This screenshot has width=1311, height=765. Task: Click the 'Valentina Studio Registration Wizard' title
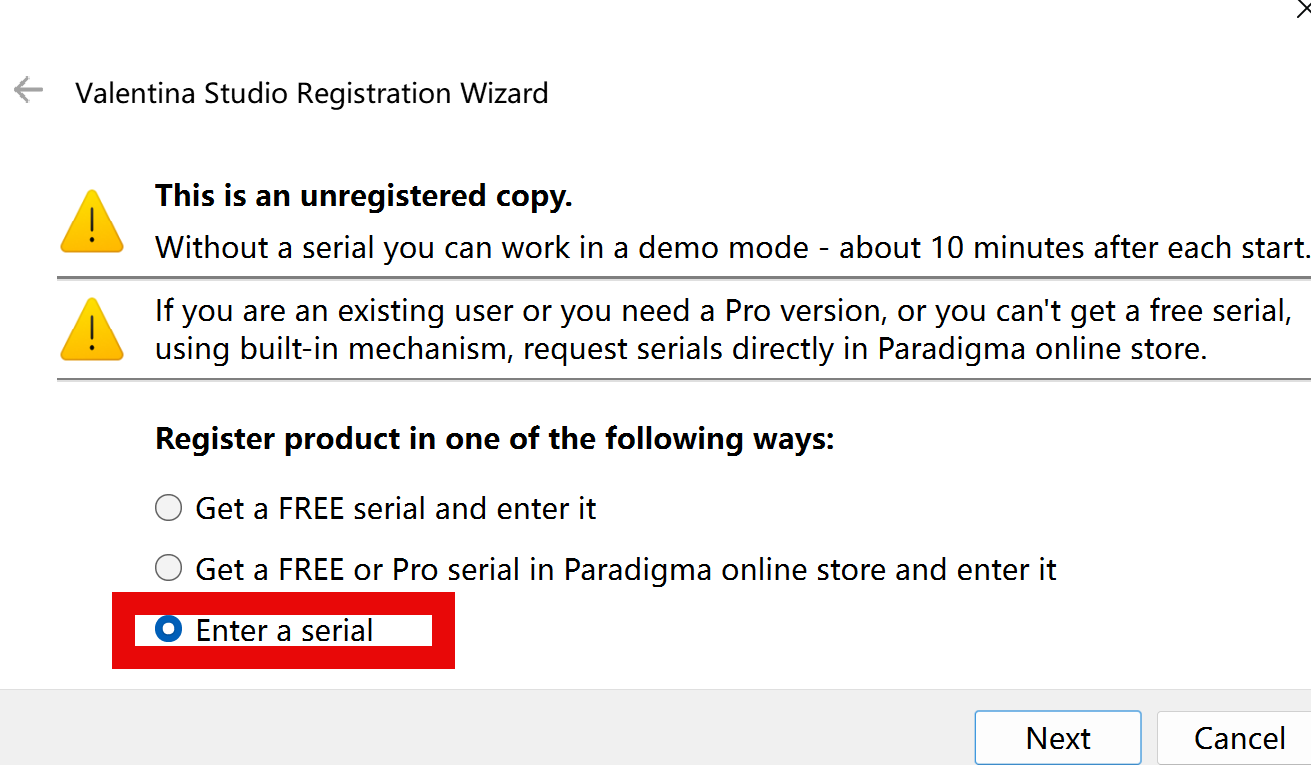[x=312, y=94]
